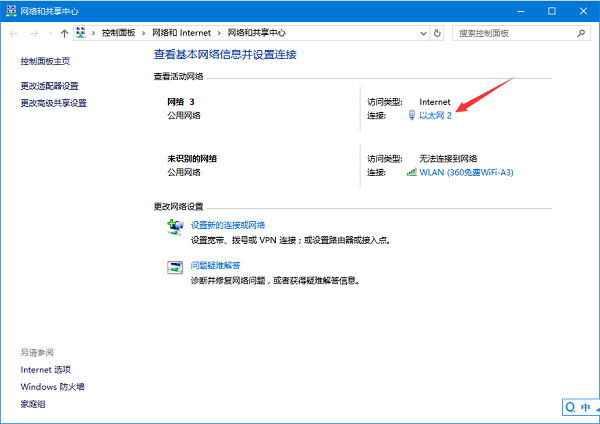
Task: Go to 更改高级共享设置
Action: click(x=53, y=103)
